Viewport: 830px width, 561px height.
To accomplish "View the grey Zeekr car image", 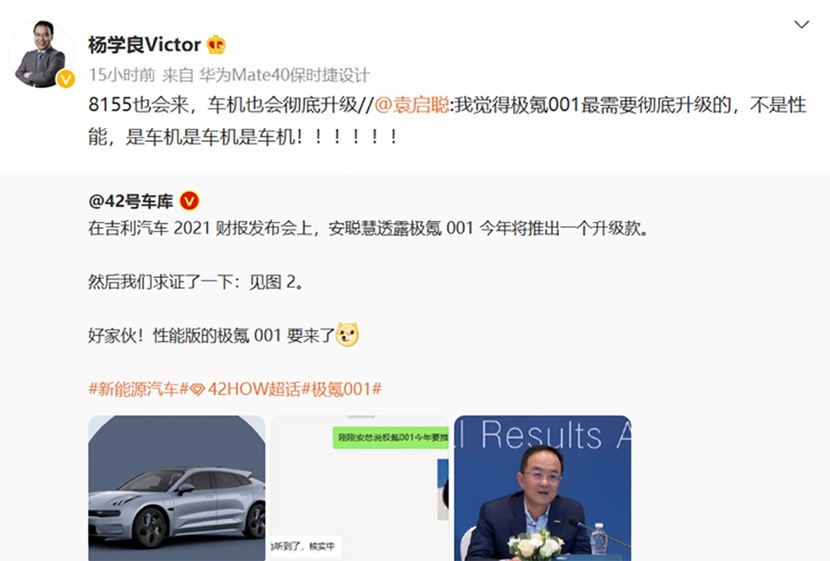I will coord(177,488).
